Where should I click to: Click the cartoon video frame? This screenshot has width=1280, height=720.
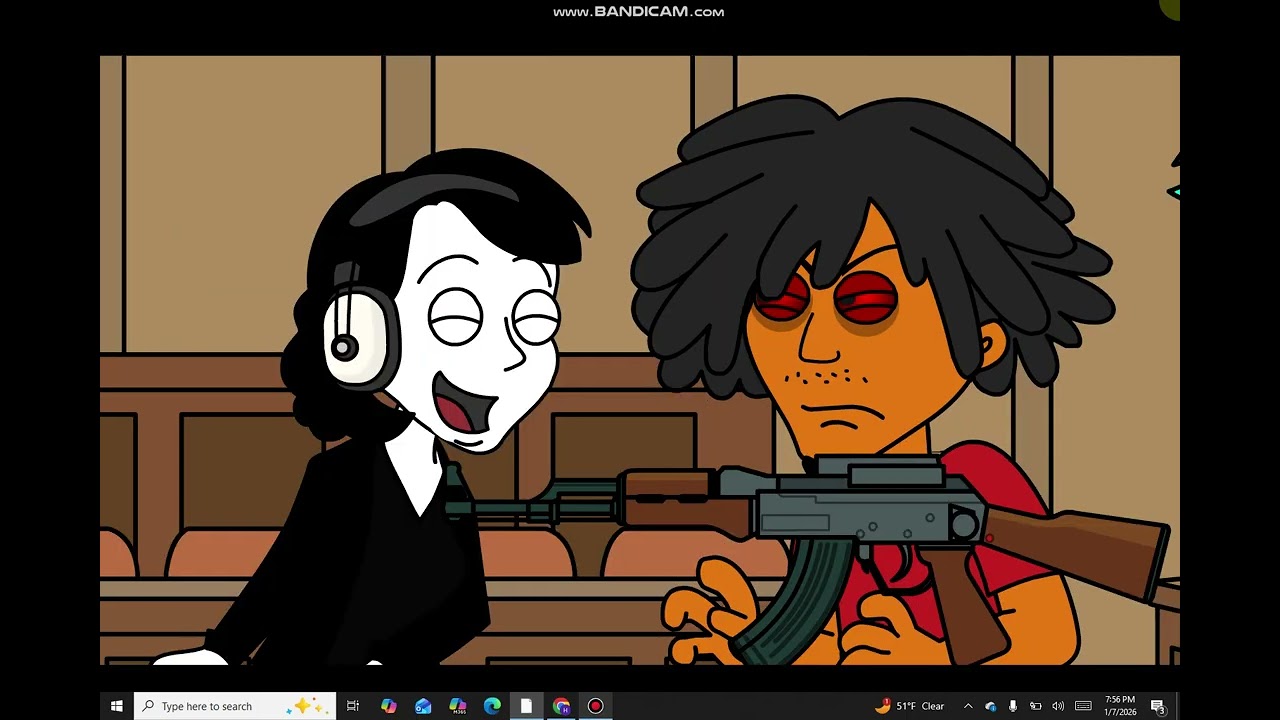pyautogui.click(x=640, y=360)
